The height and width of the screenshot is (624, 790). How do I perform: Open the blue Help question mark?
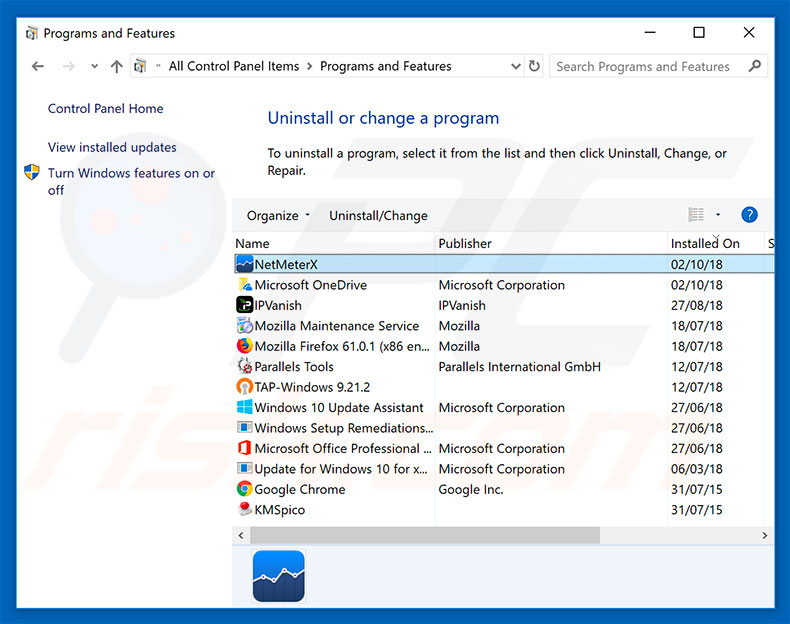pos(749,215)
